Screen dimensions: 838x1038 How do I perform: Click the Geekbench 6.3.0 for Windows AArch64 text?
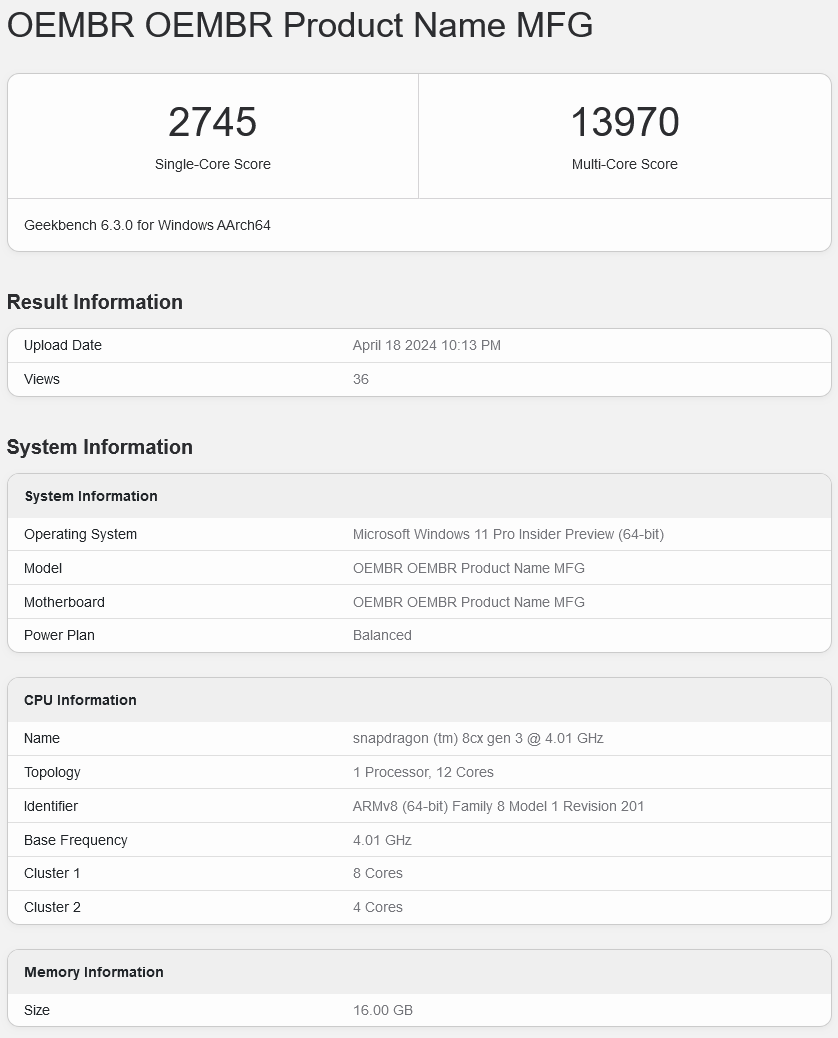147,225
